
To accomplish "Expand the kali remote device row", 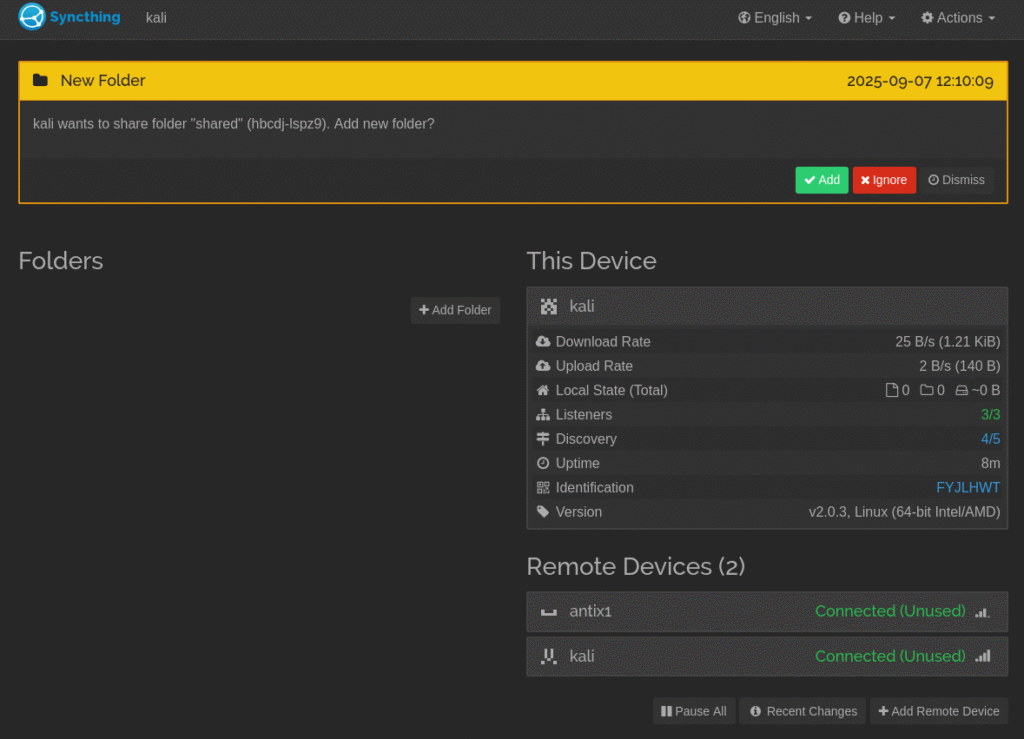I will point(767,656).
